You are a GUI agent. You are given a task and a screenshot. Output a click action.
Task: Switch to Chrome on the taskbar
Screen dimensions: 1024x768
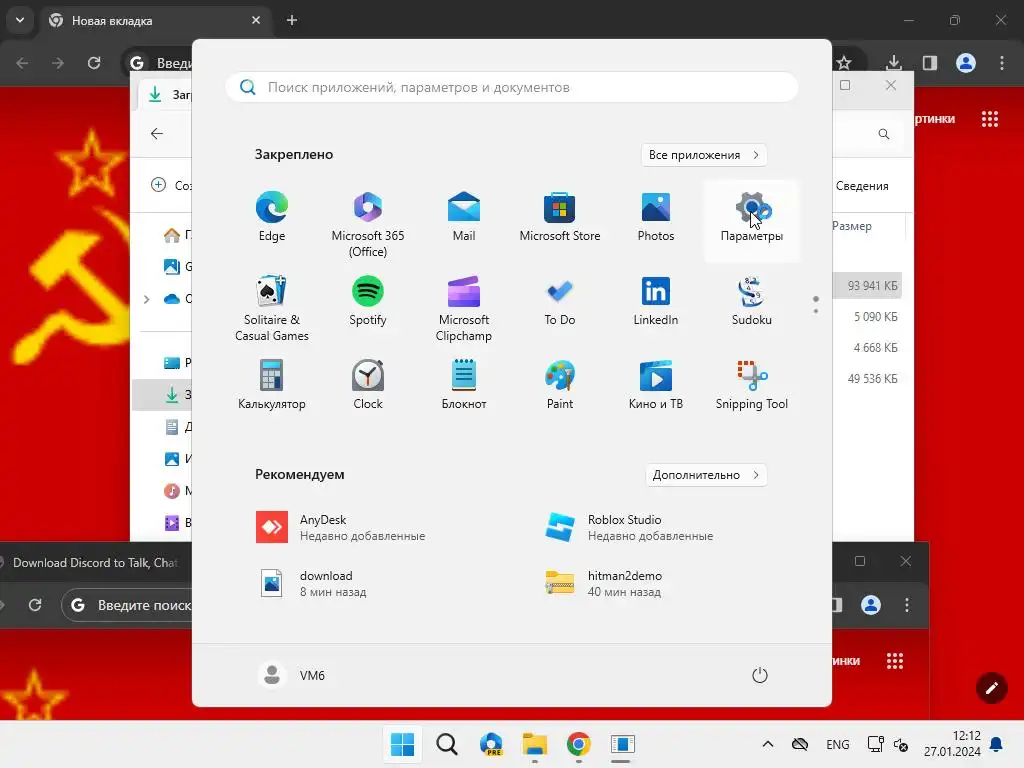pos(579,744)
